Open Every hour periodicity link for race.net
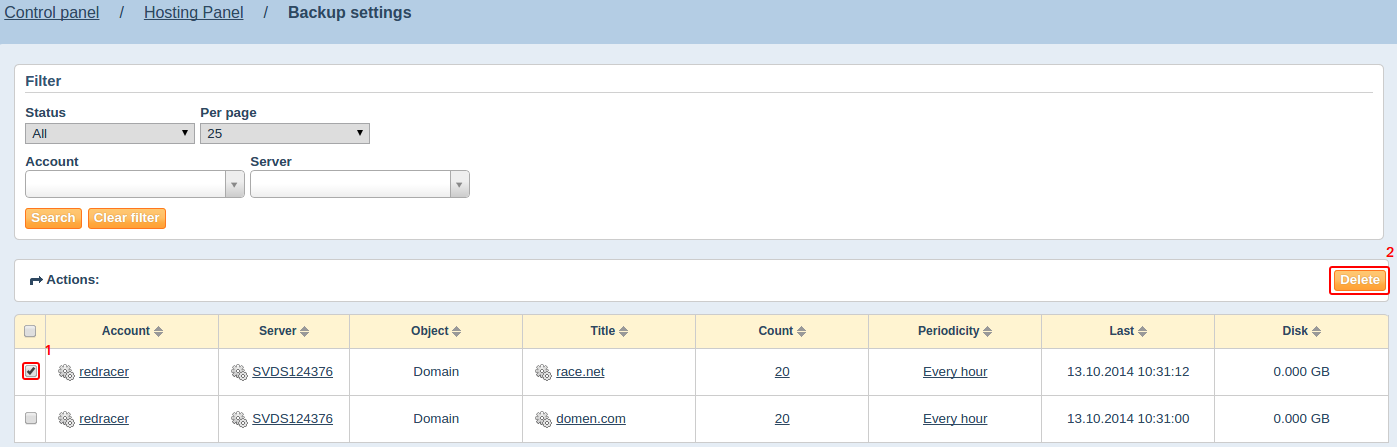The width and height of the screenshot is (1397, 447). click(955, 372)
